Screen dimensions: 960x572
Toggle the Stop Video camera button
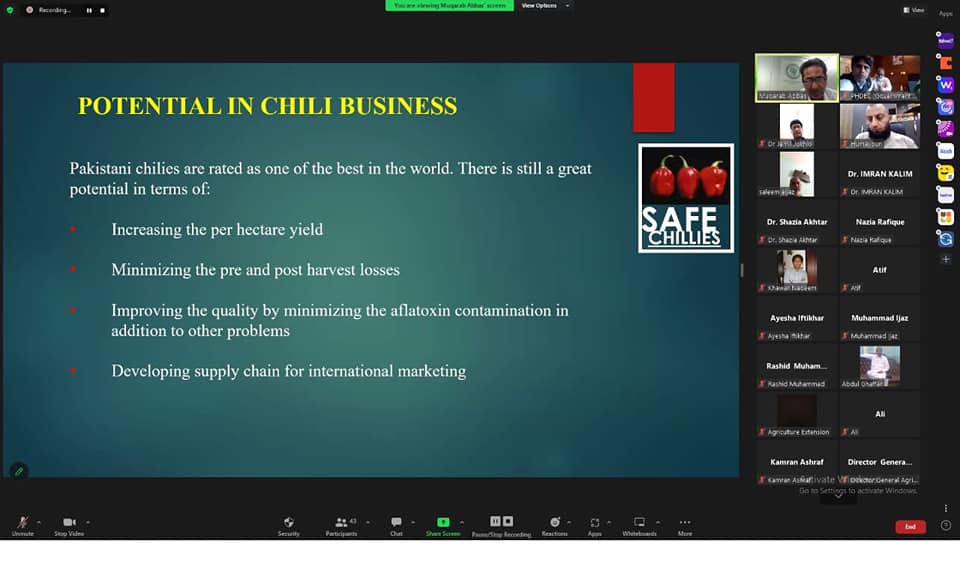[x=69, y=525]
